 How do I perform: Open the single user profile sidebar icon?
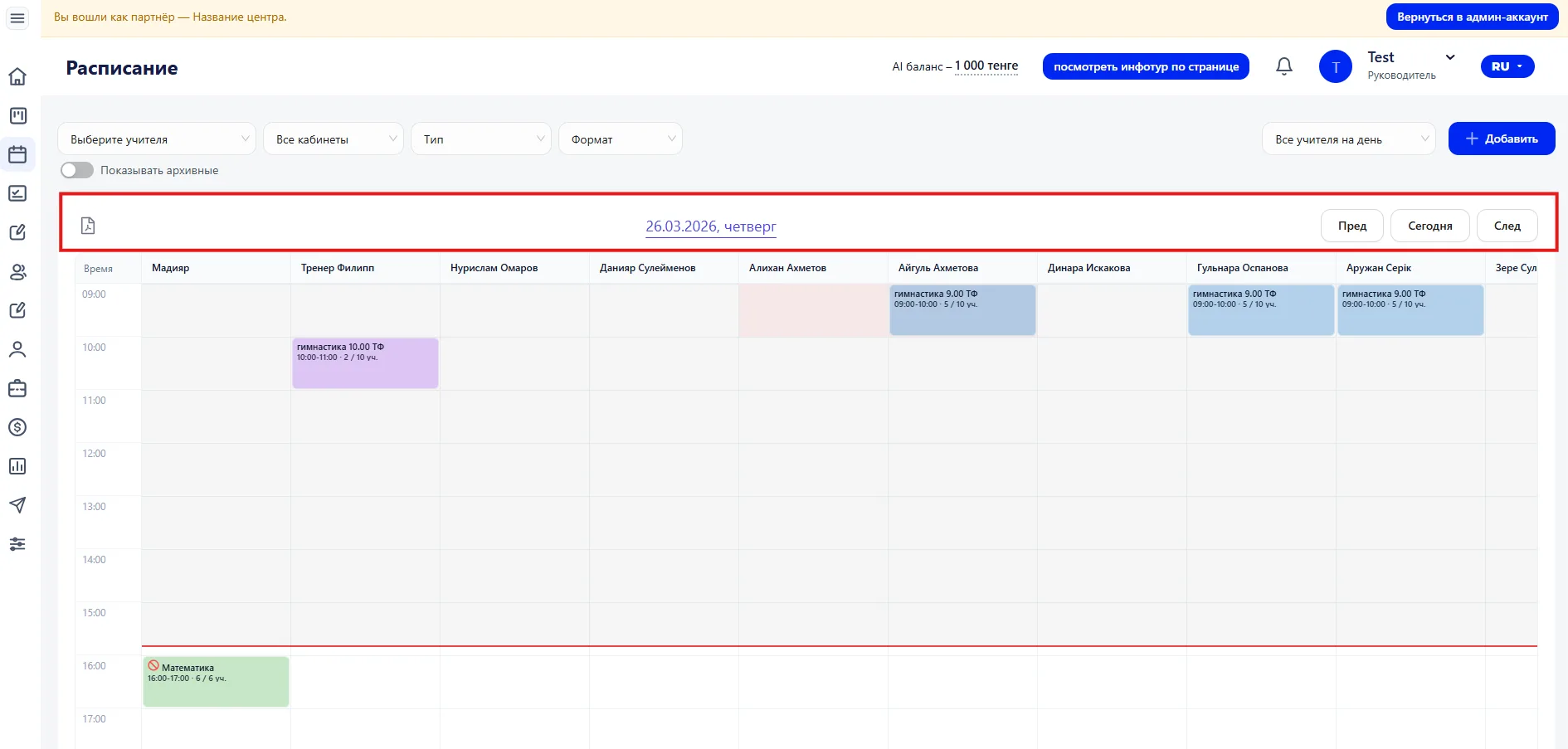17,349
